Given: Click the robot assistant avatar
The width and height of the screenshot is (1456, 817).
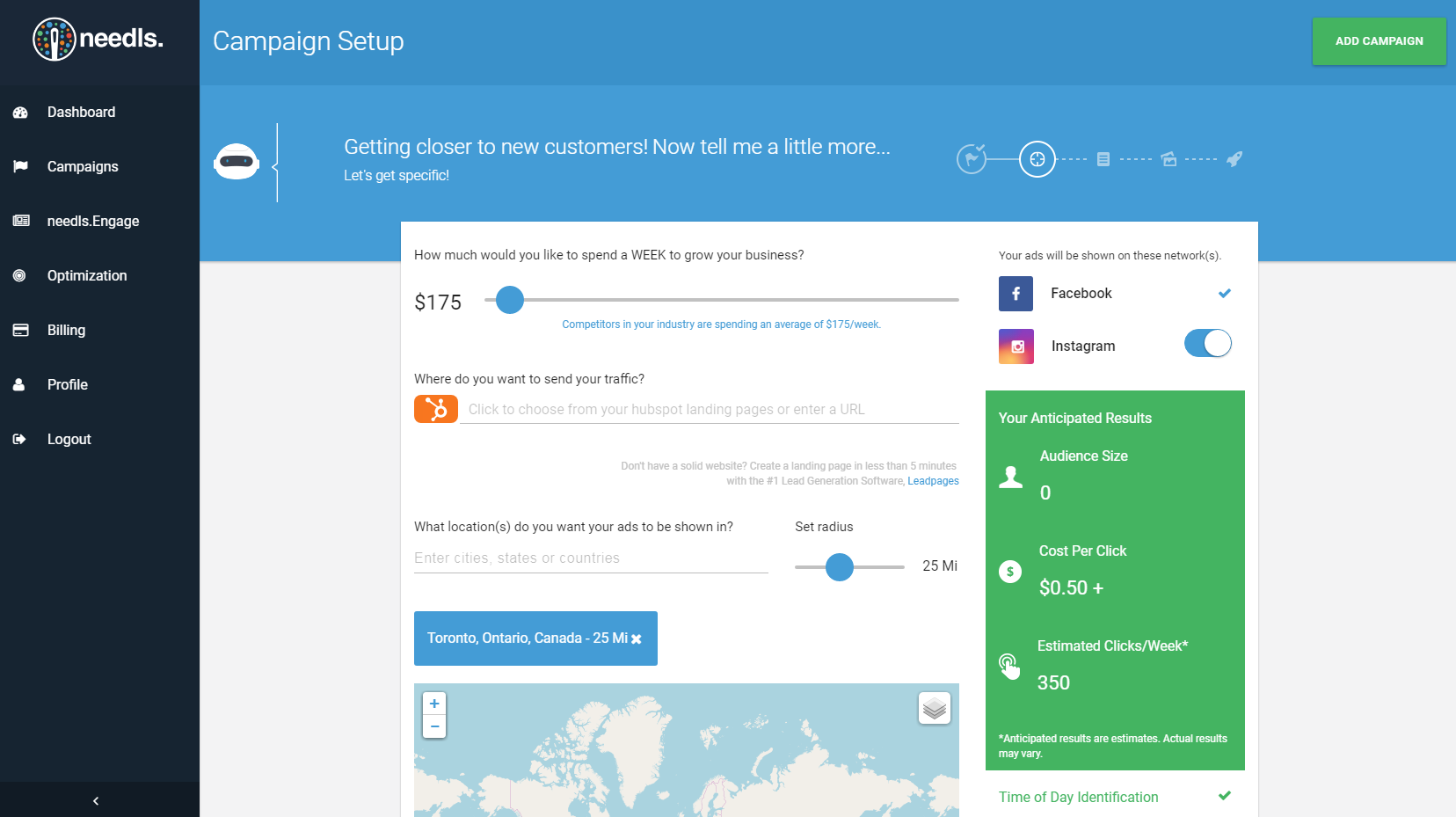Looking at the screenshot, I should point(237,162).
